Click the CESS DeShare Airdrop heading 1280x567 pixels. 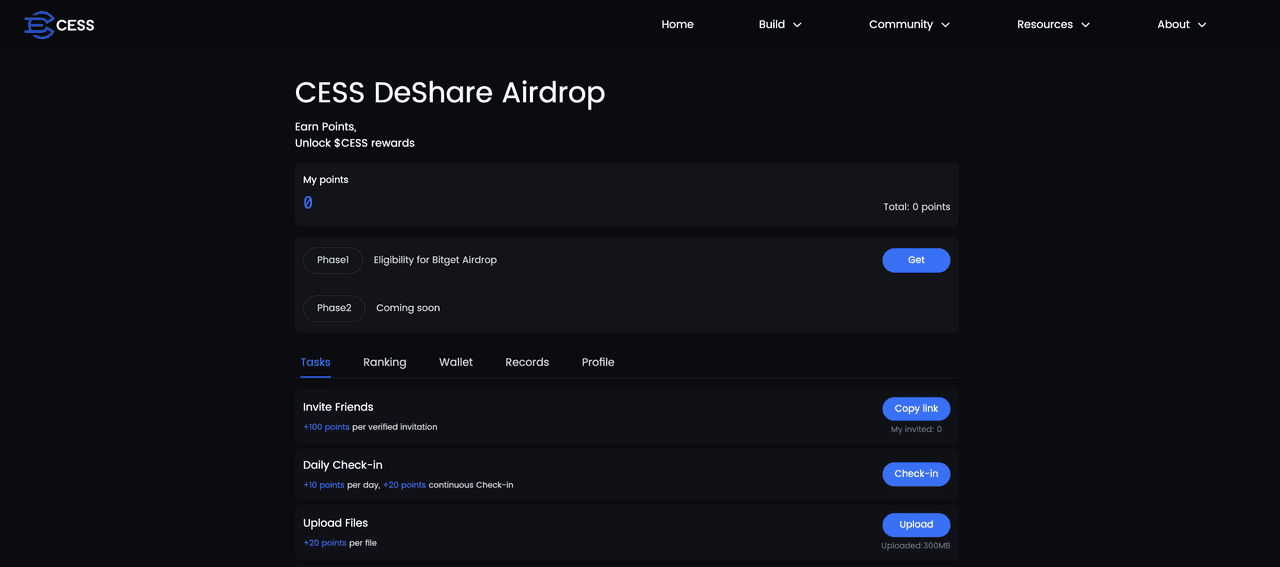coord(450,93)
